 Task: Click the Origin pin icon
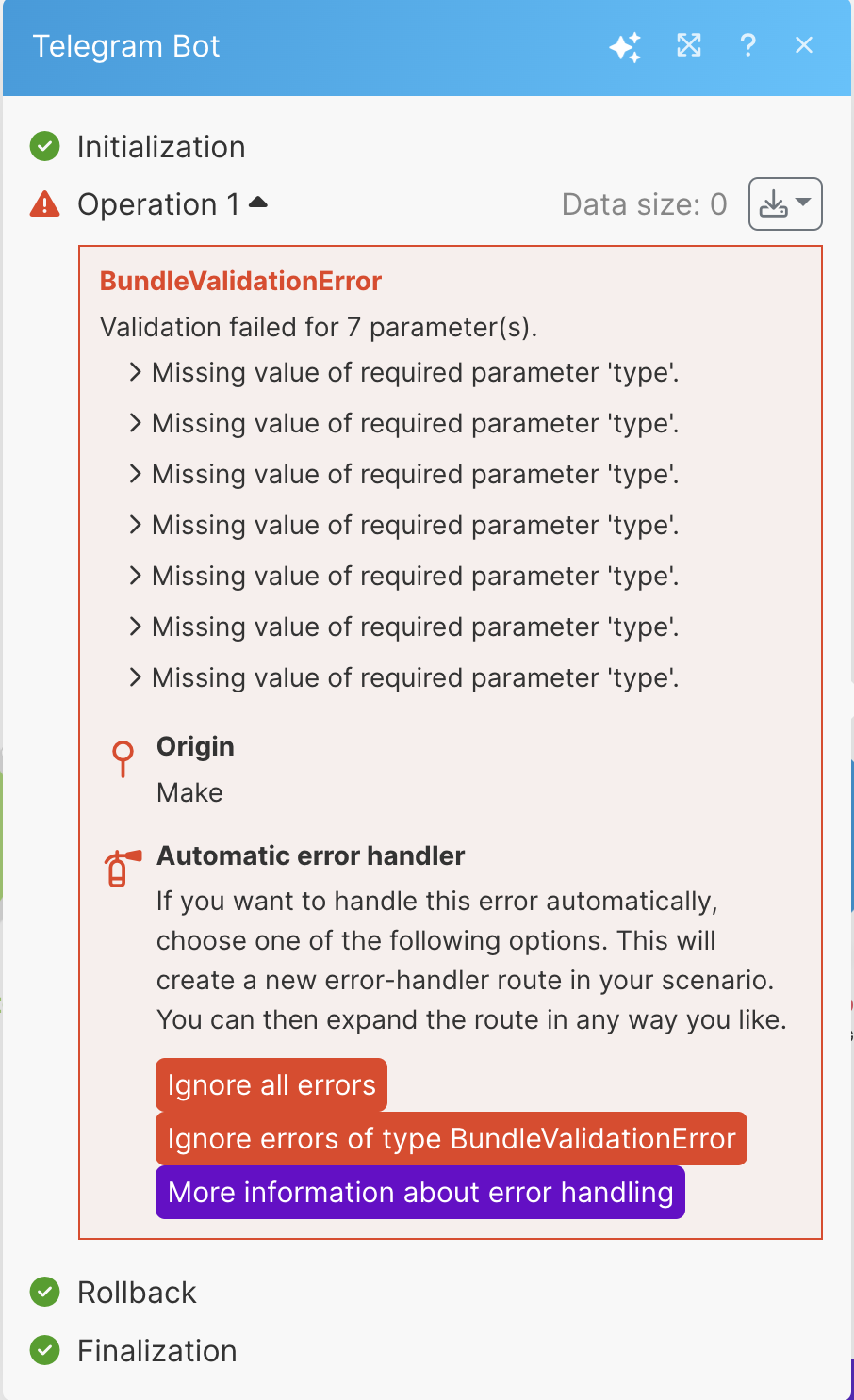pos(123,758)
